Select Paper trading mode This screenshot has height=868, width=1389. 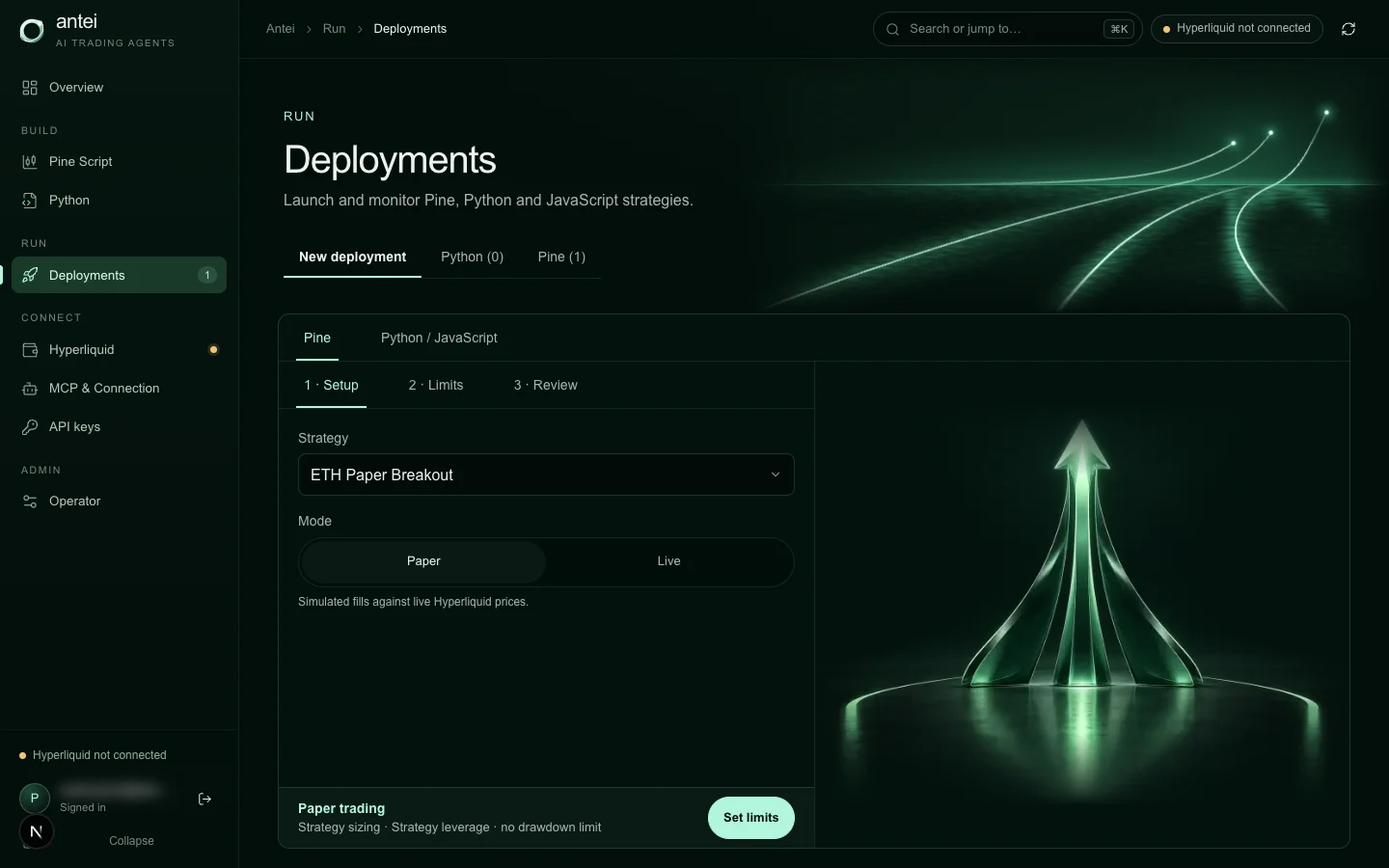pyautogui.click(x=423, y=561)
